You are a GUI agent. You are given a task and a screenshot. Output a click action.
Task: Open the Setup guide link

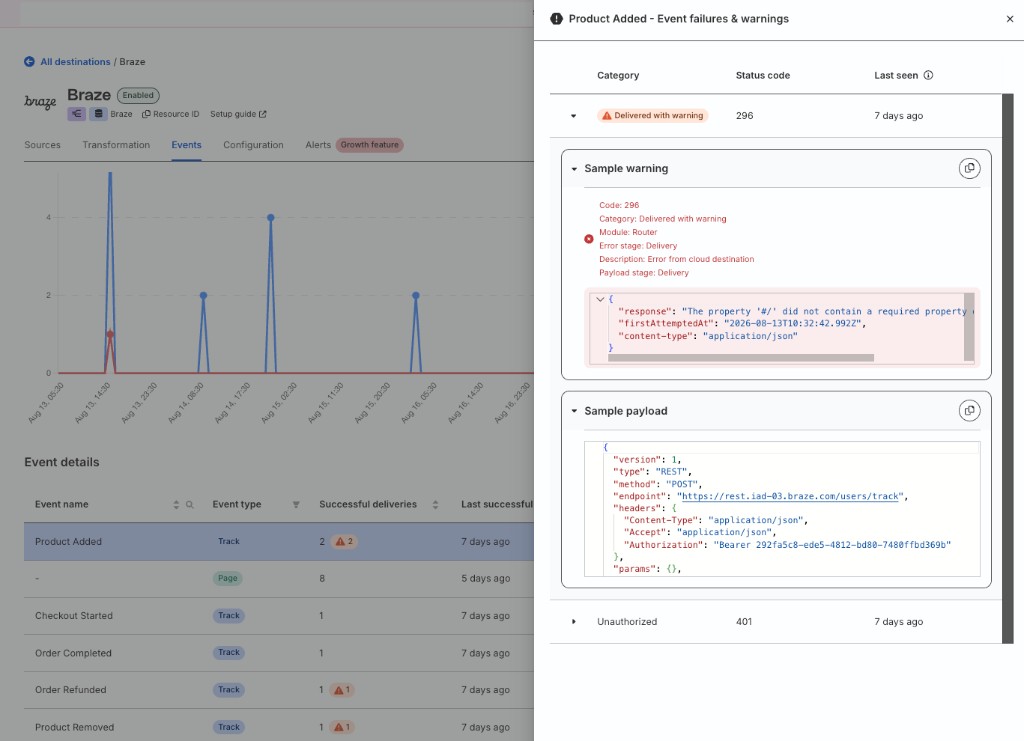coord(233,114)
